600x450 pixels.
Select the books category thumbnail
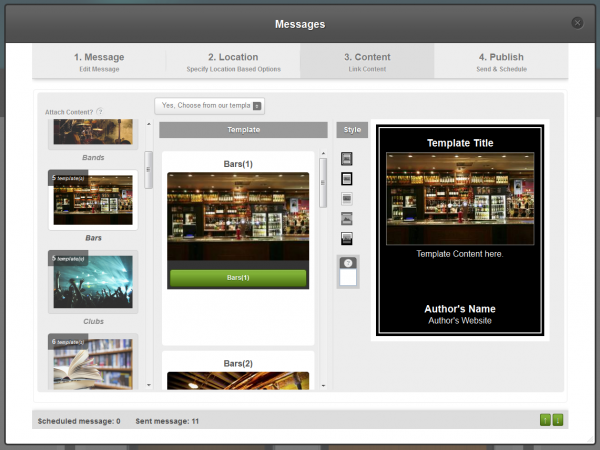click(93, 361)
